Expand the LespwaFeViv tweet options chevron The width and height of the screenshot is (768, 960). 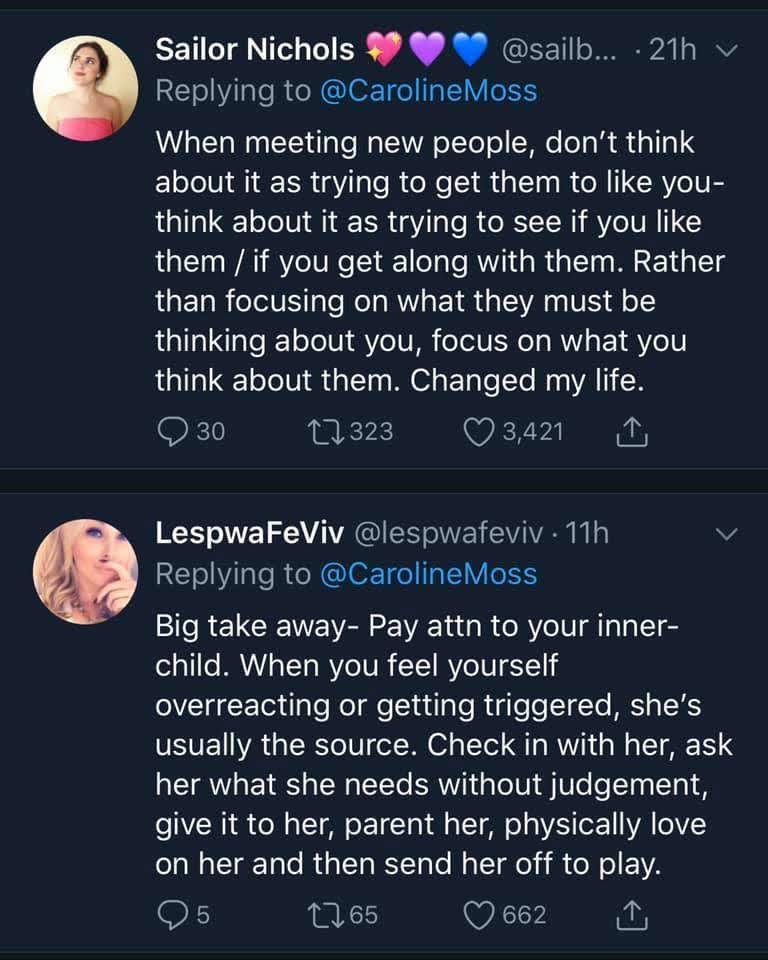pos(727,534)
